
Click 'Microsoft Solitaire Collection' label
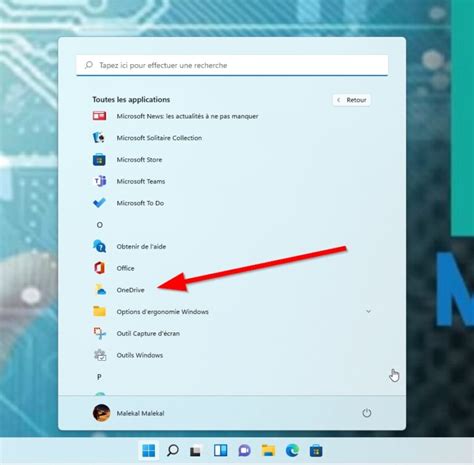159,138
